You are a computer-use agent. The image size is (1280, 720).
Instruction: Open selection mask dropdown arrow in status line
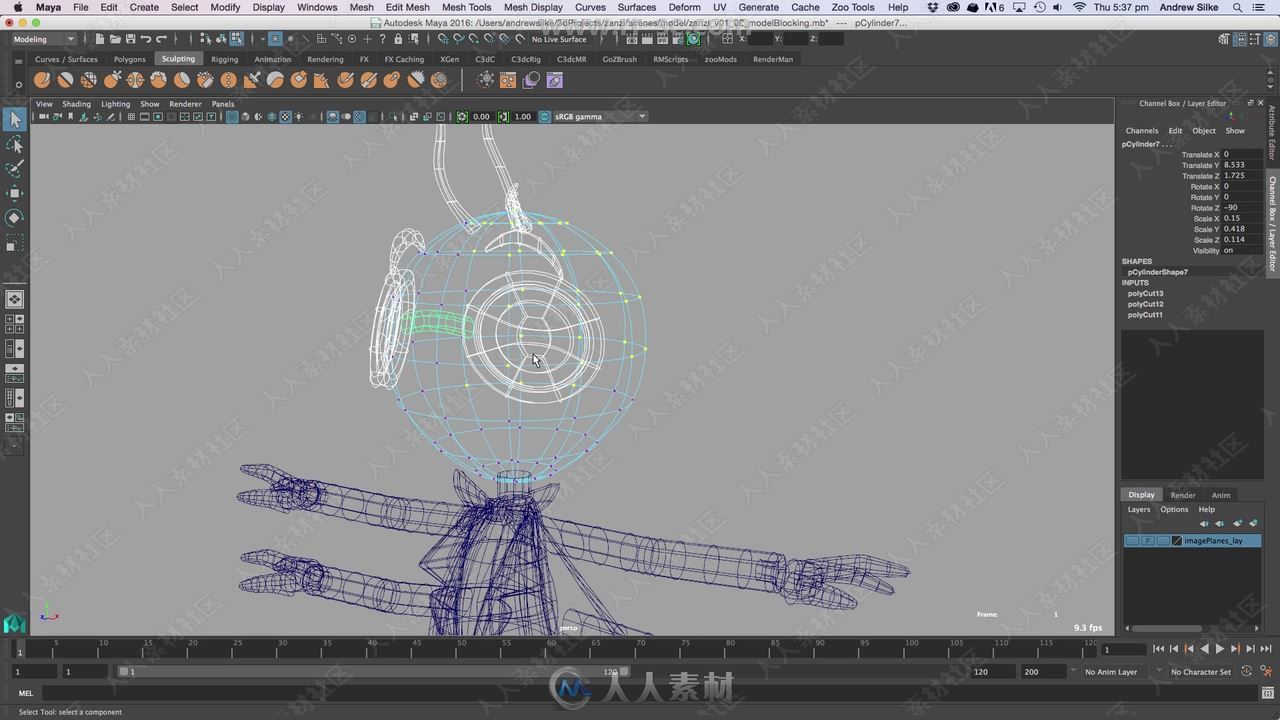[x=261, y=39]
